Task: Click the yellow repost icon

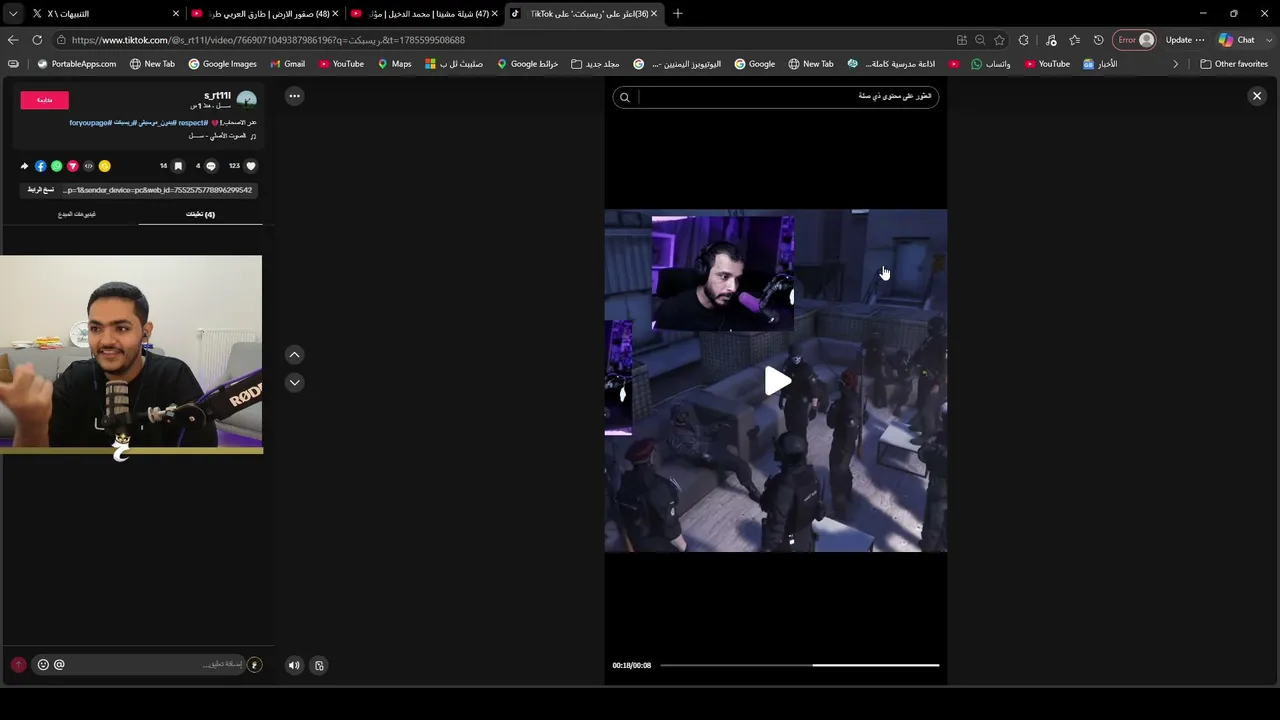Action: click(x=105, y=166)
